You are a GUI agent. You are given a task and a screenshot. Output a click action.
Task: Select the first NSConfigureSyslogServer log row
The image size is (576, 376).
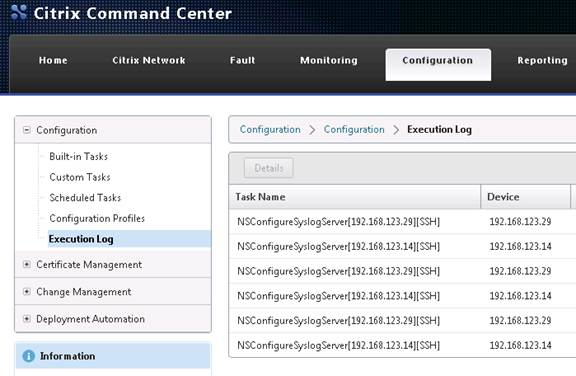402,221
